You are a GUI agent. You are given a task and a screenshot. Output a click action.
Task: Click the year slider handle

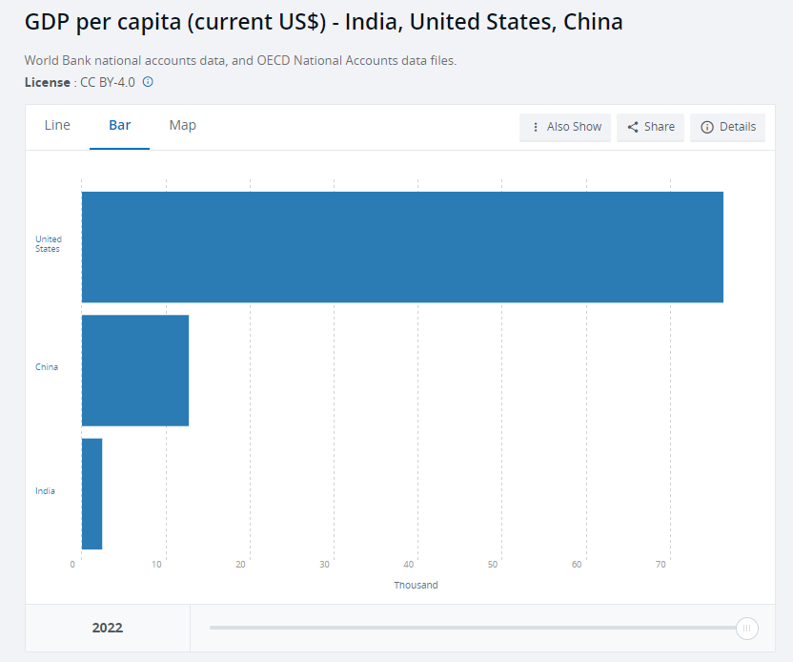746,628
